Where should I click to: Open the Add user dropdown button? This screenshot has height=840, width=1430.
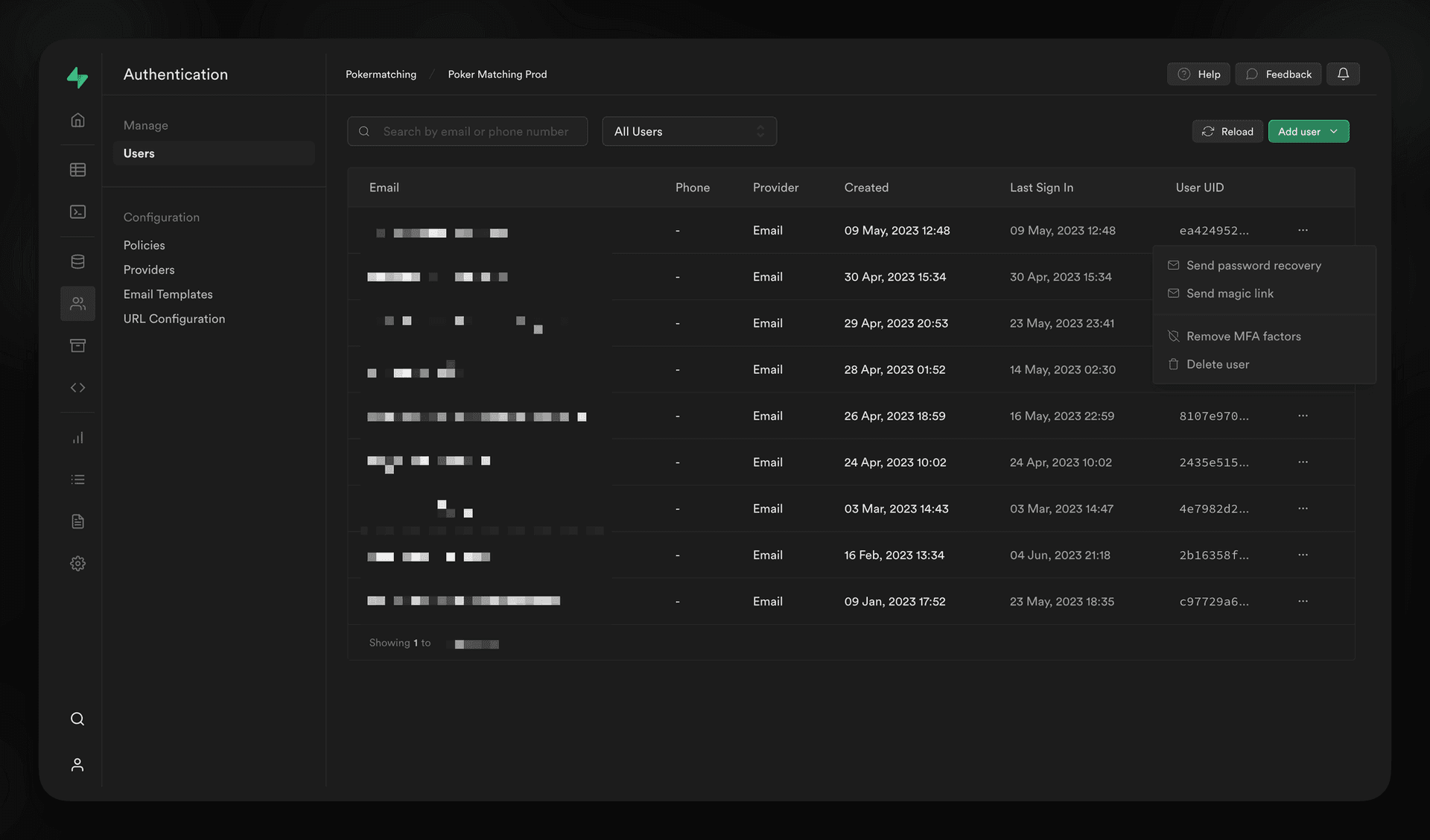1308,132
